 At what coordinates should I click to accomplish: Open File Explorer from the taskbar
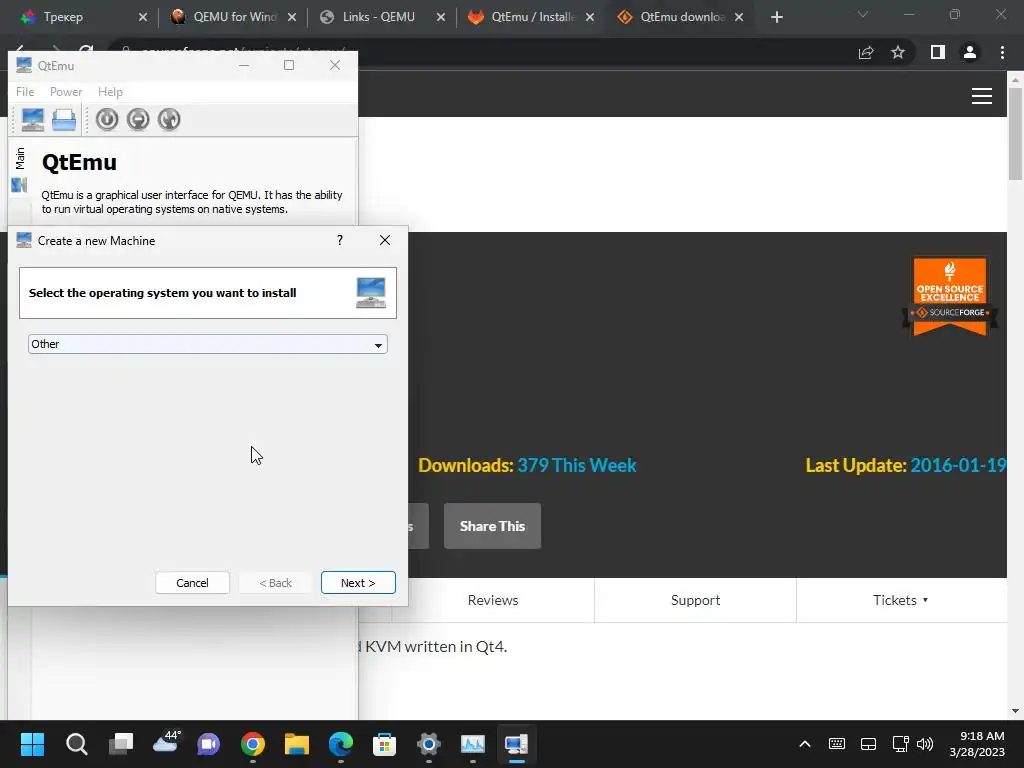[296, 744]
